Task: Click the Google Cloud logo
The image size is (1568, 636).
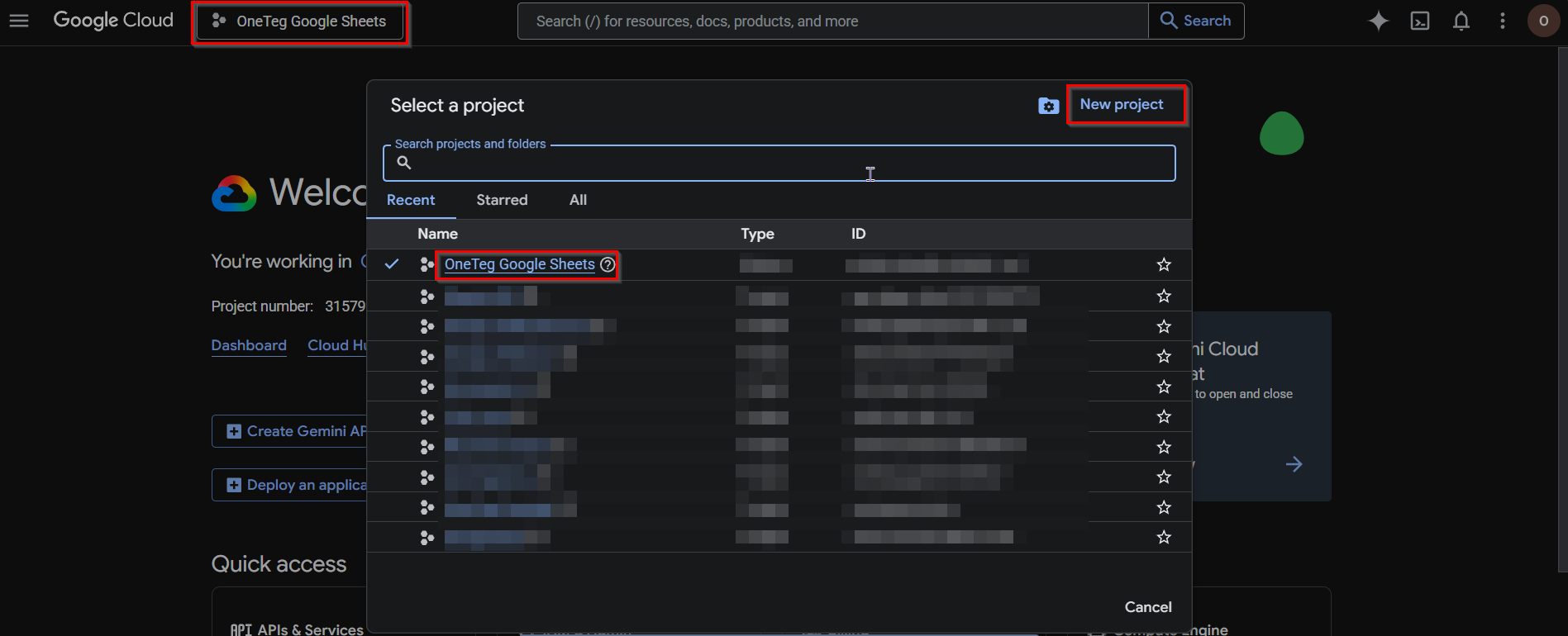Action: pos(113,21)
